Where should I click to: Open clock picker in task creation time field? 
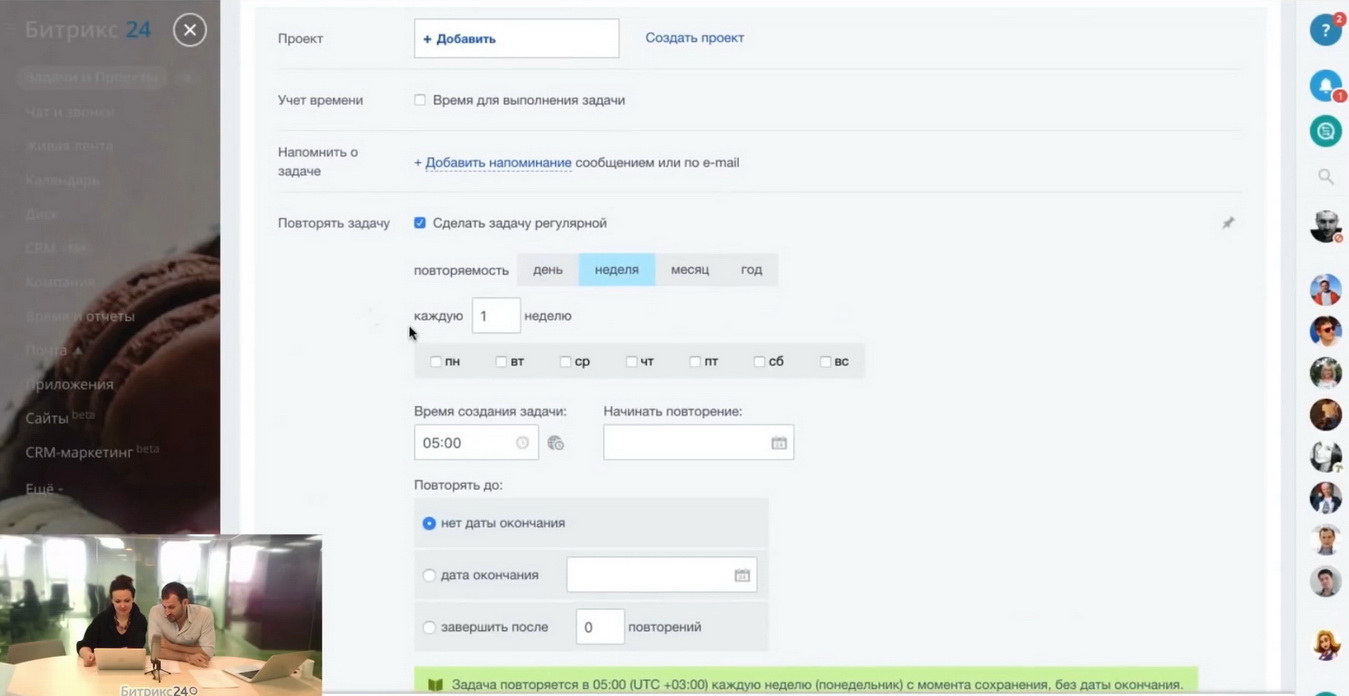point(522,443)
